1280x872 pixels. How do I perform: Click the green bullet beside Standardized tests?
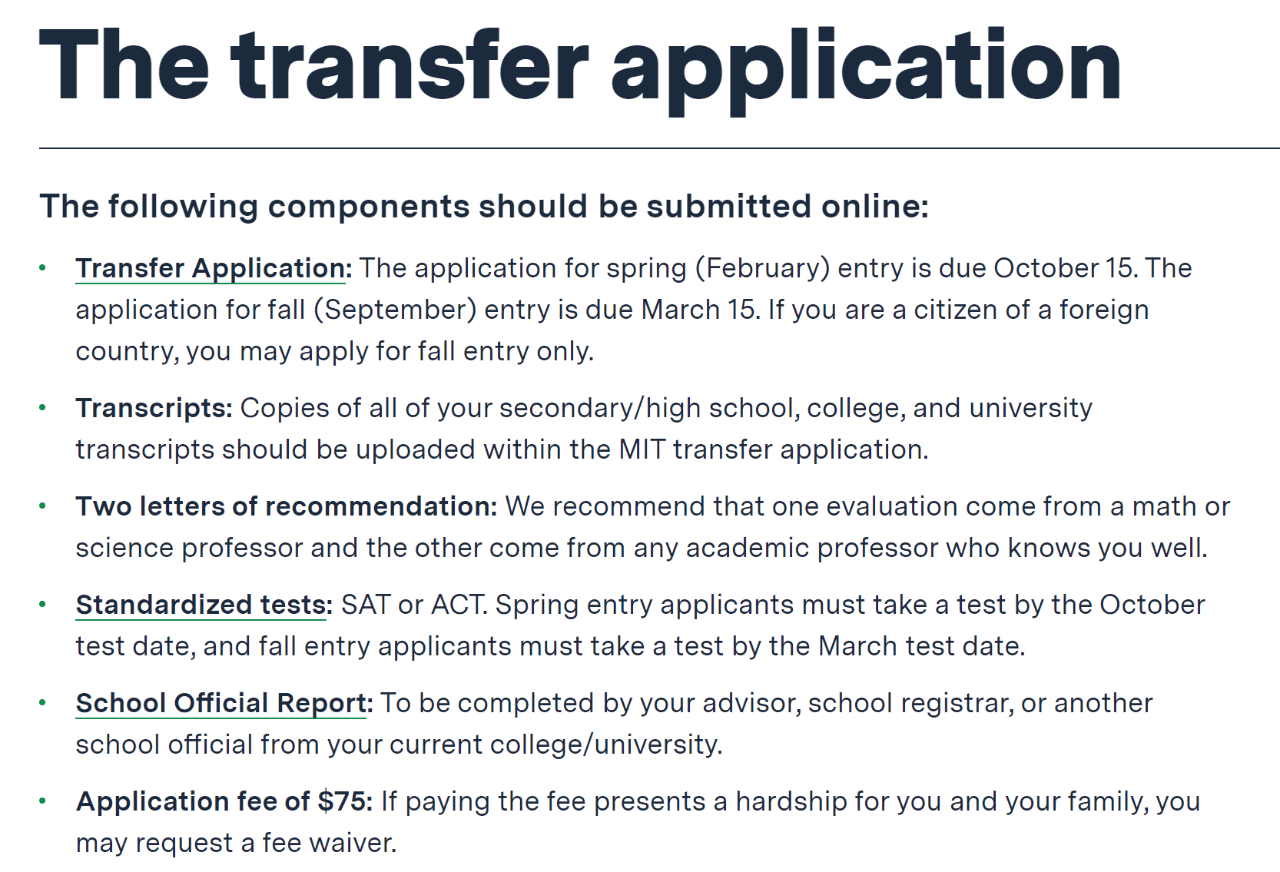(x=42, y=604)
